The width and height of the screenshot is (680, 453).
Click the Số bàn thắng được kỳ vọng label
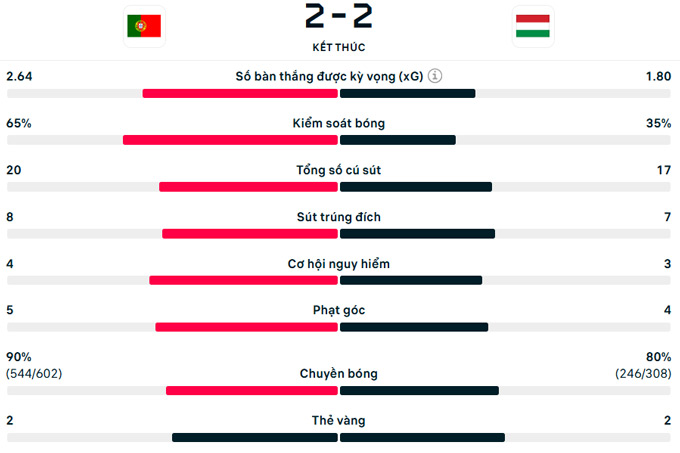tap(329, 76)
